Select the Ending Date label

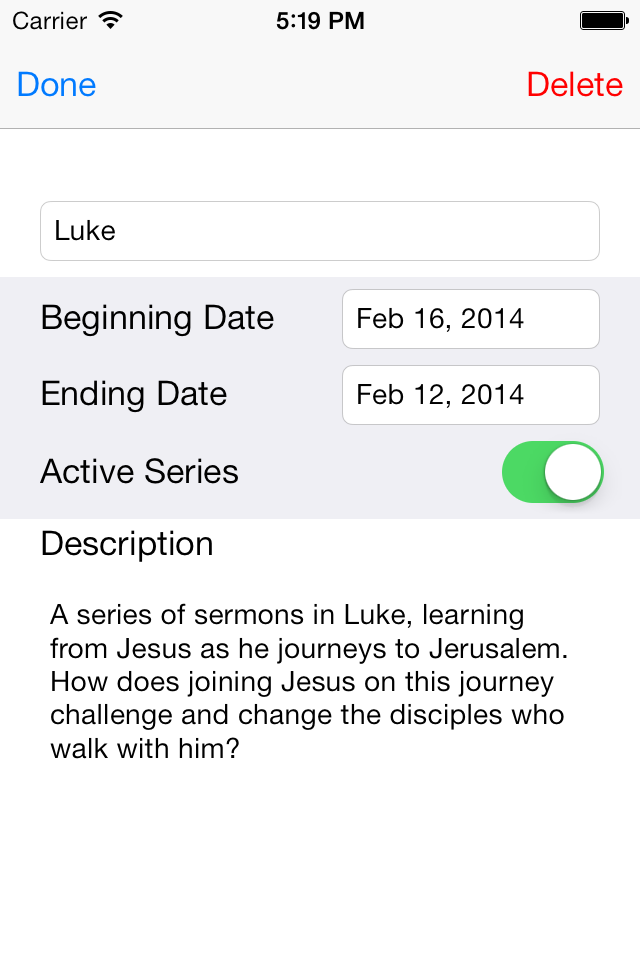[134, 394]
